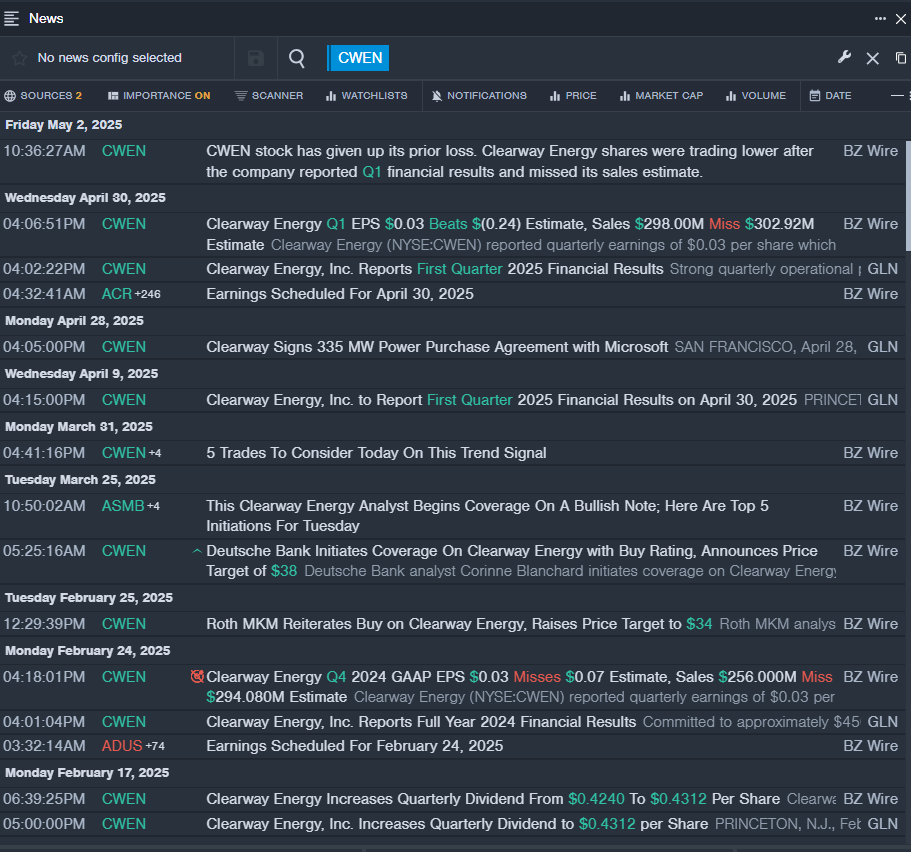
Task: Click the 10:36:27AM timestamp
Action: tap(44, 151)
